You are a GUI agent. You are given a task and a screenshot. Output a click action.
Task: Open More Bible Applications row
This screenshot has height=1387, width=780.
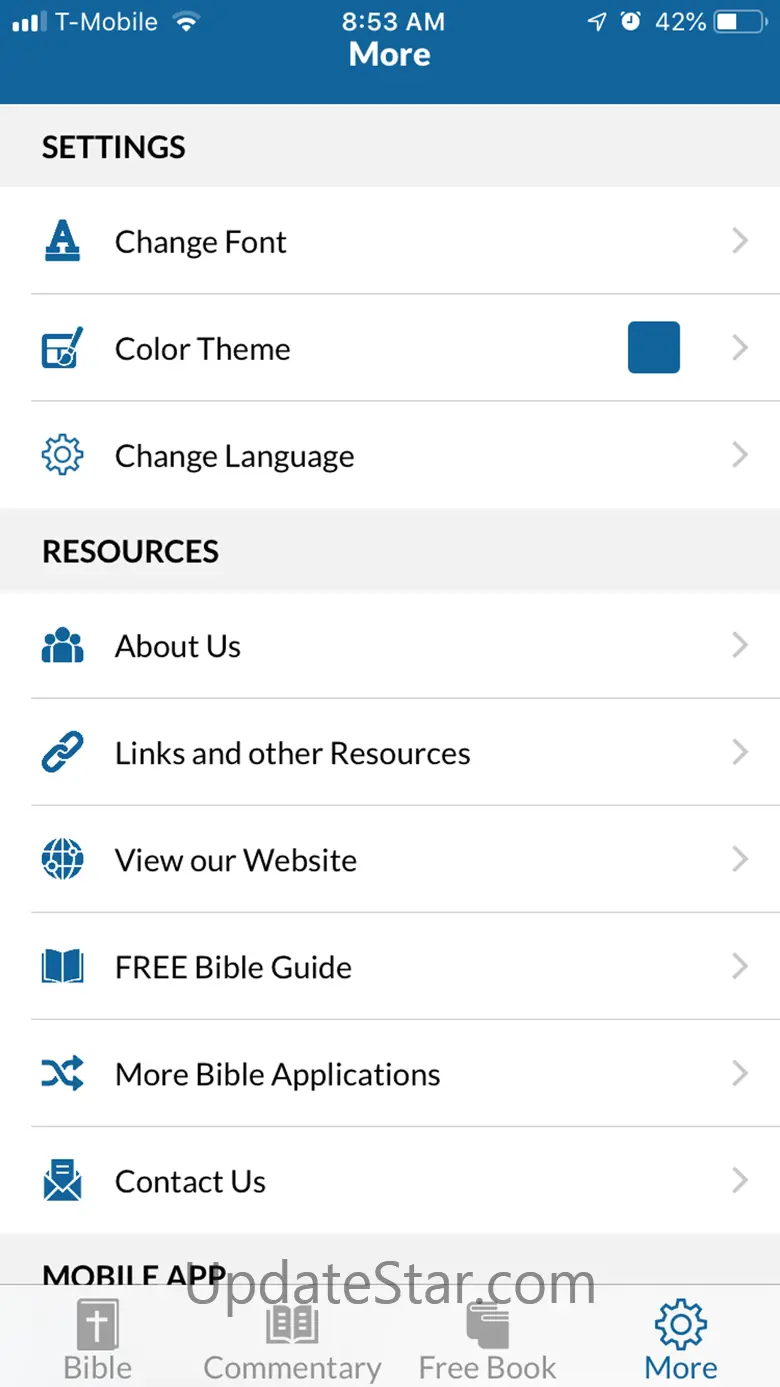pos(277,1074)
